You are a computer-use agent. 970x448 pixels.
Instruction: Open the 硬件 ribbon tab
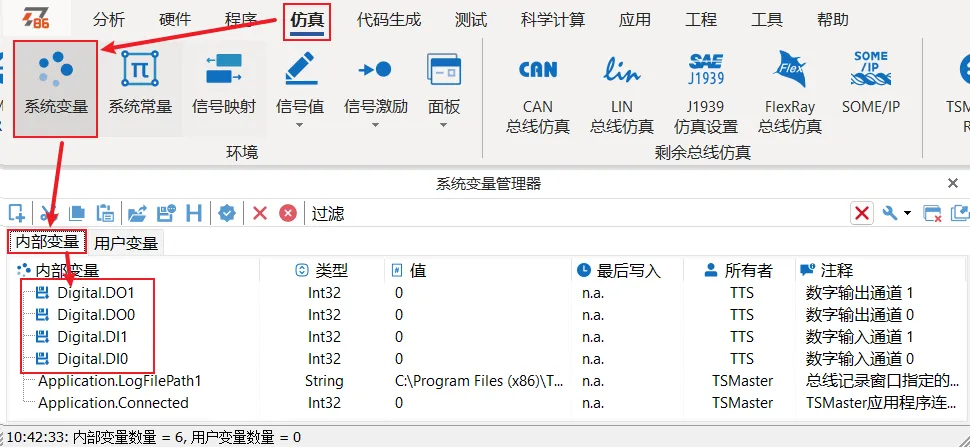coord(175,20)
